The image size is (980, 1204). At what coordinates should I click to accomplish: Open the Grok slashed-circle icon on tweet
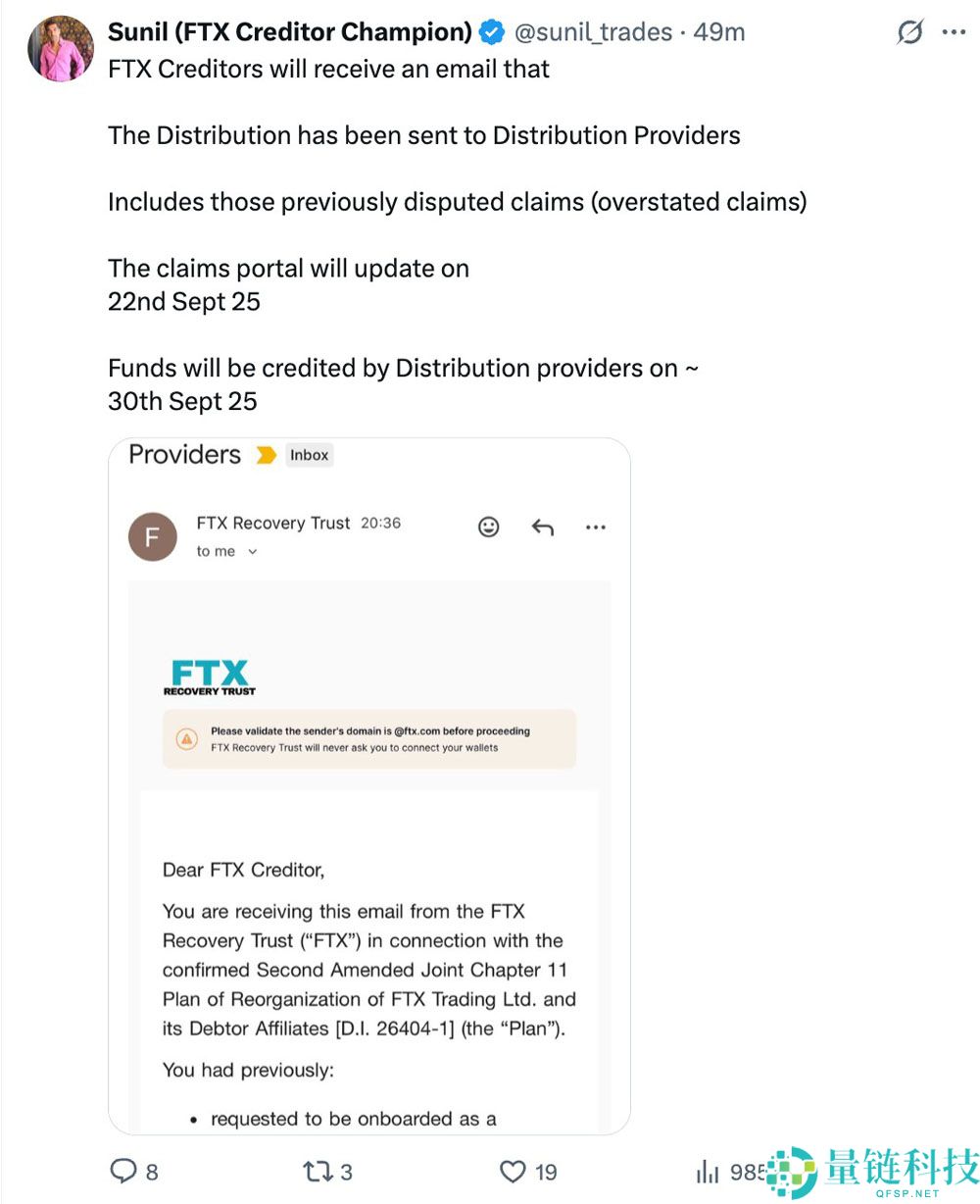tap(909, 32)
